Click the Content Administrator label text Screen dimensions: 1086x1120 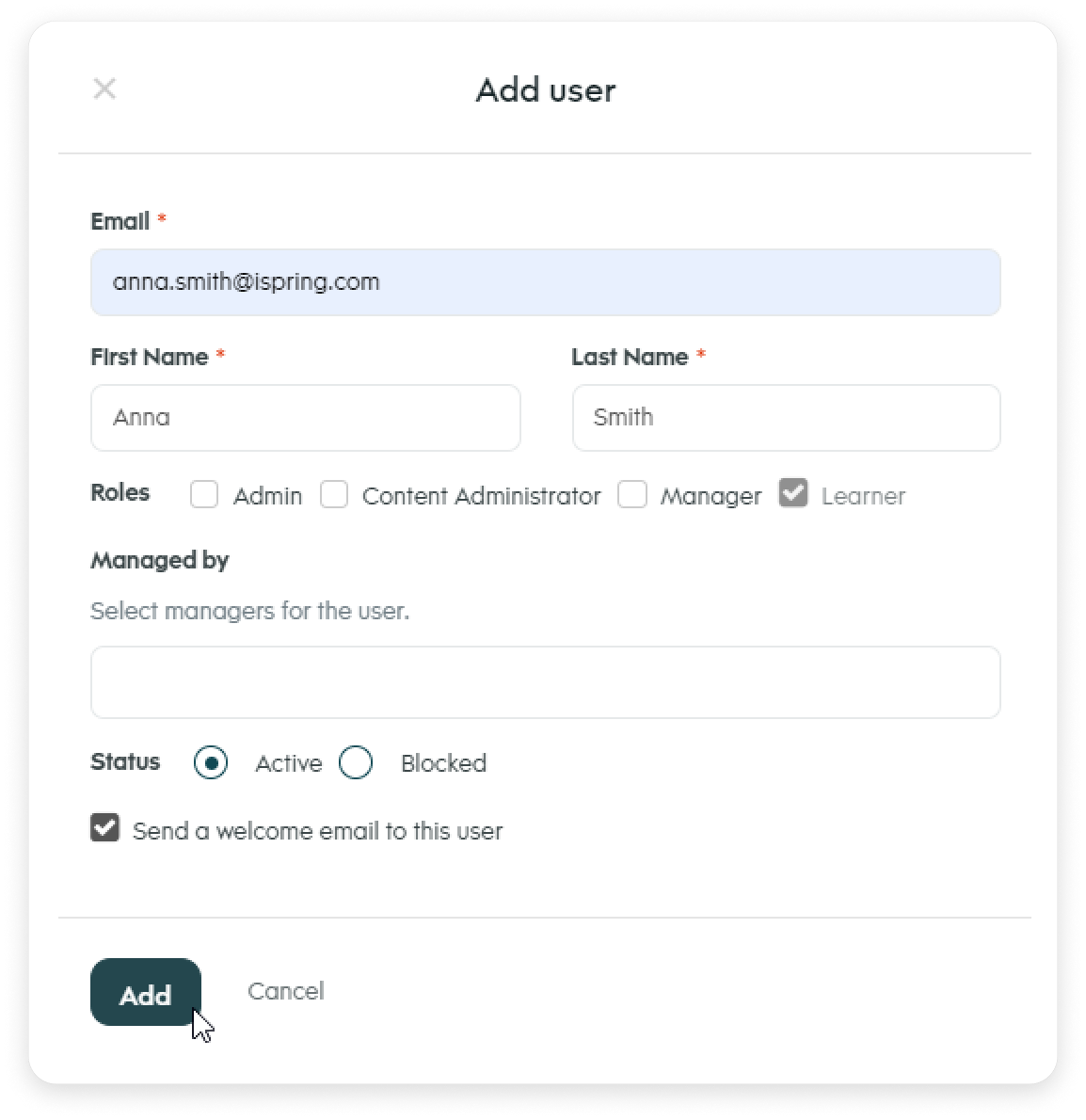481,496
